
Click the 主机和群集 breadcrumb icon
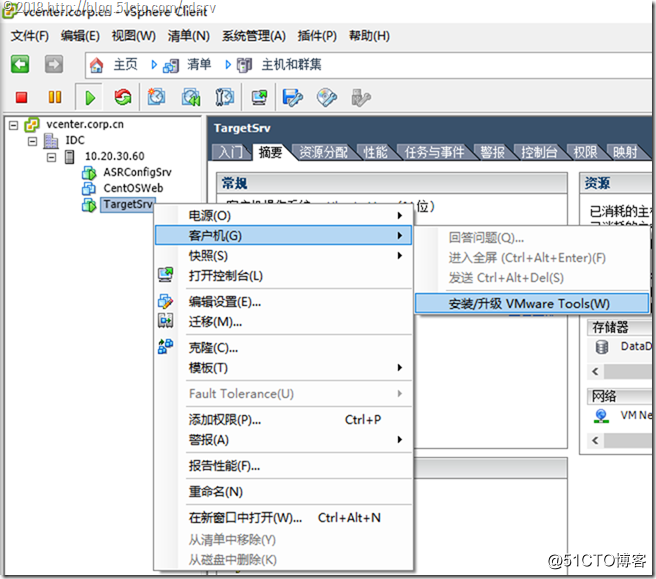pyautogui.click(x=244, y=65)
